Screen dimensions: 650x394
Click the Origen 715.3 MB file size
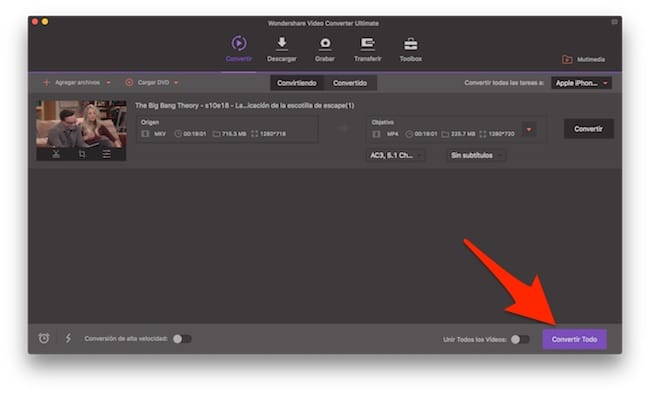pyautogui.click(x=234, y=134)
